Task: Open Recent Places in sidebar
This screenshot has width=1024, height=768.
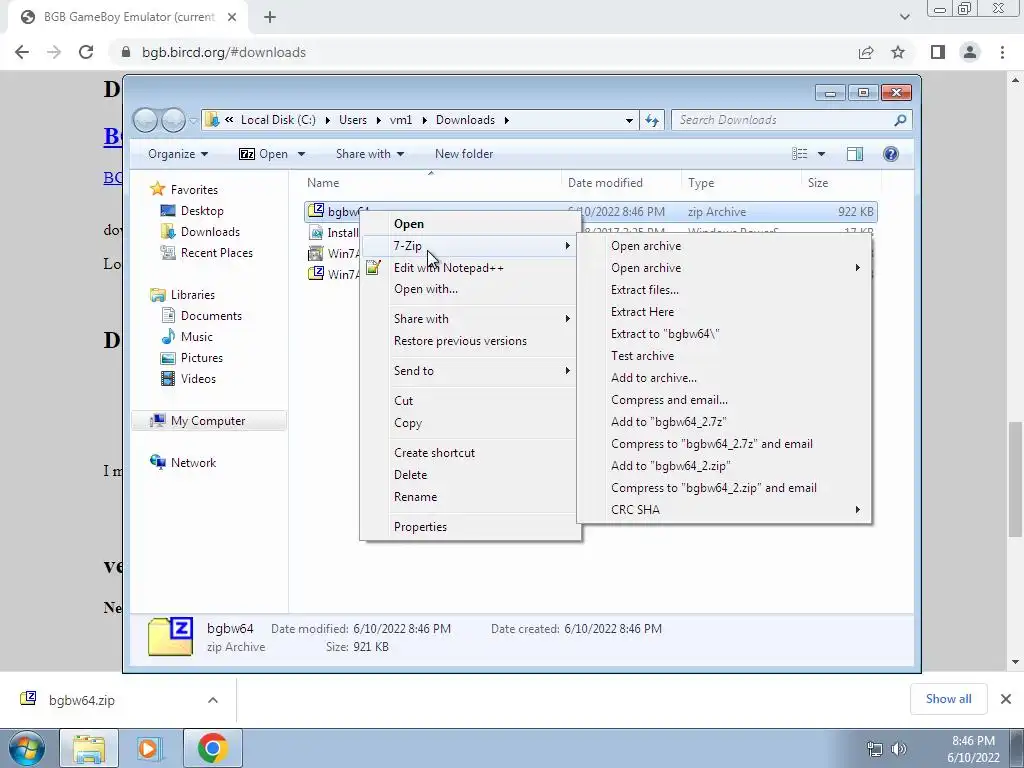Action: [x=216, y=253]
